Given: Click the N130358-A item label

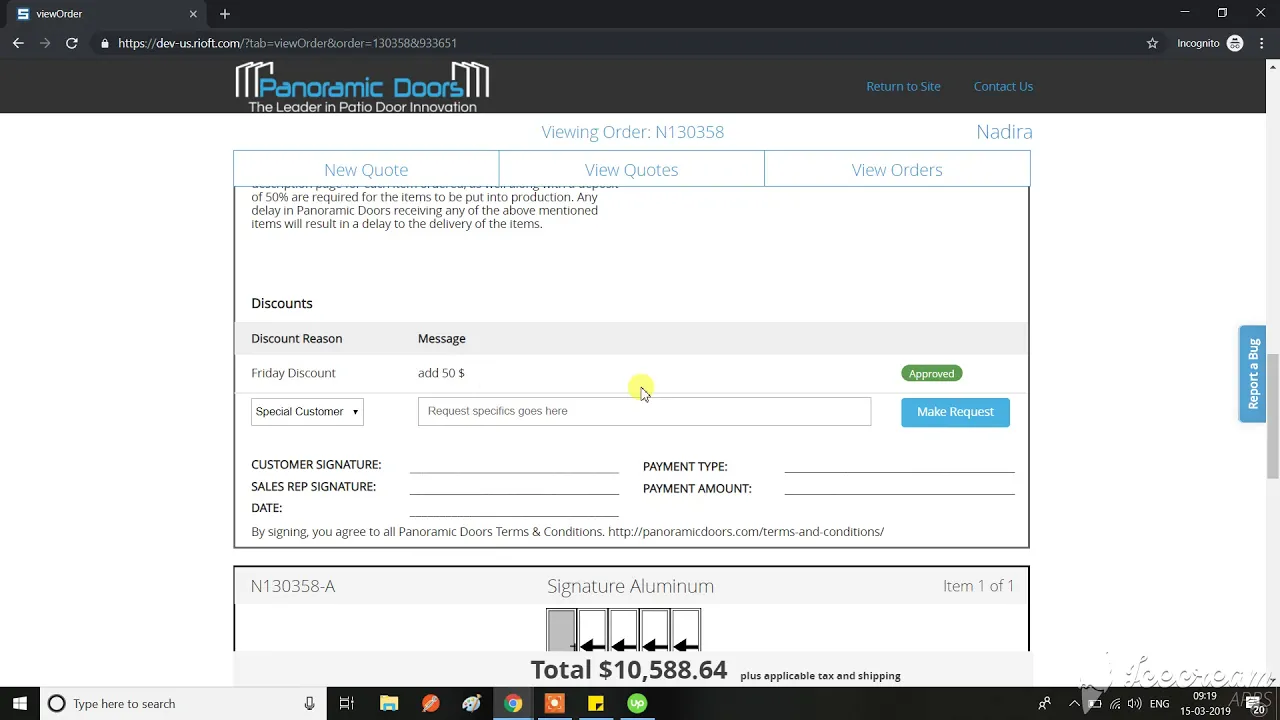Looking at the screenshot, I should 293,586.
